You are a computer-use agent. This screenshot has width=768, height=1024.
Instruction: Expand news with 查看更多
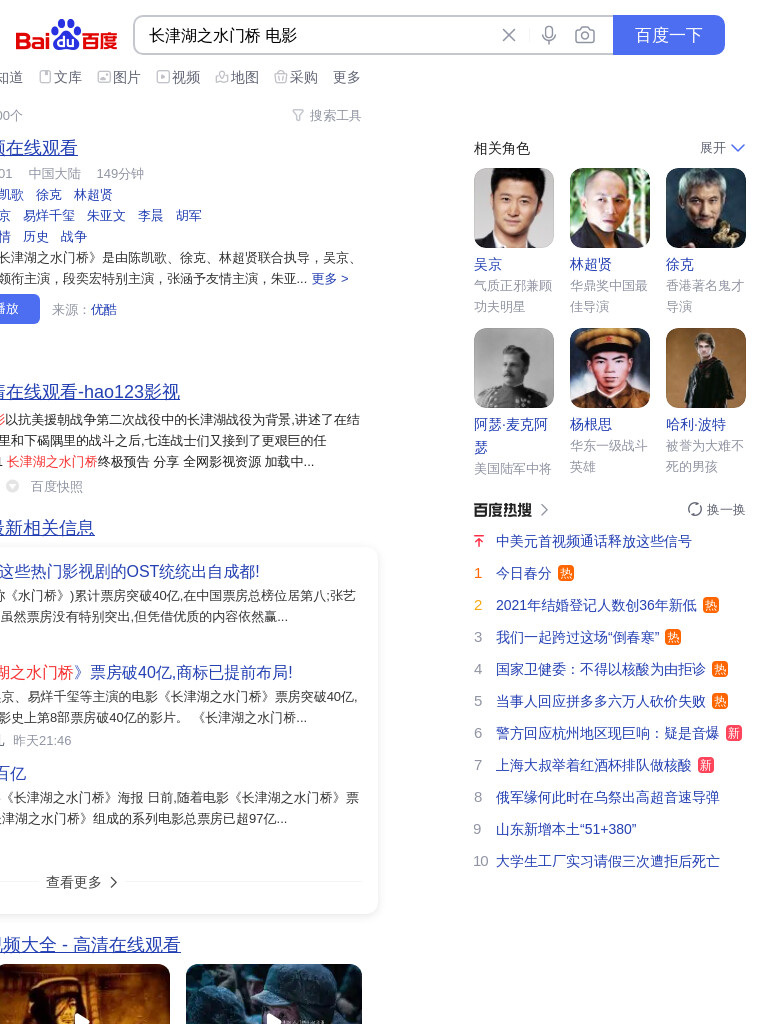coord(82,882)
